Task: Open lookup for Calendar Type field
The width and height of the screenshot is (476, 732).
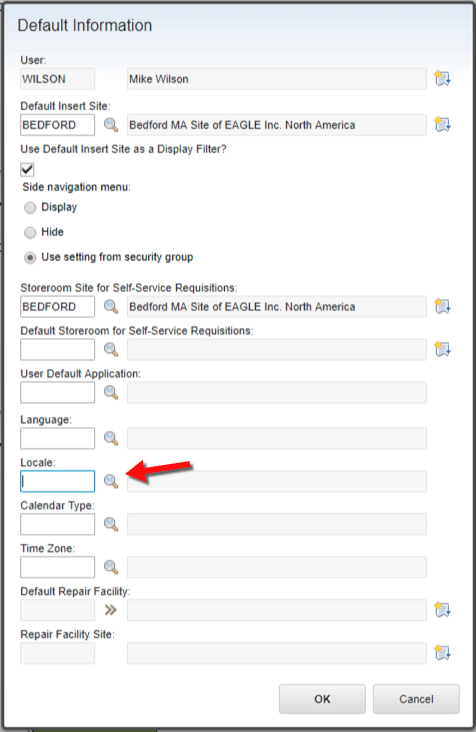Action: point(111,524)
